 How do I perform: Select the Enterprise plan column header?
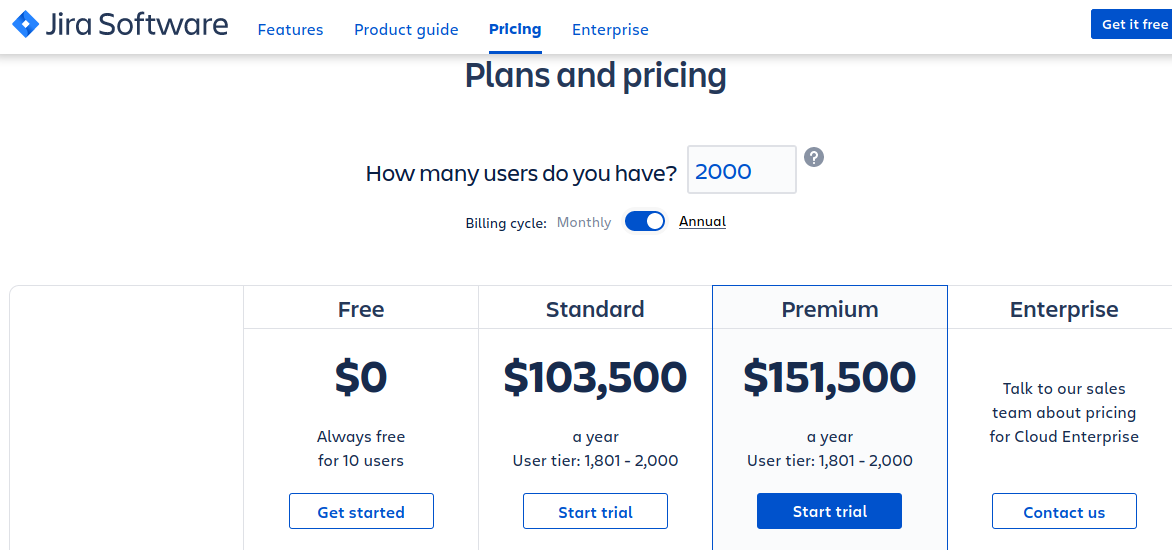click(x=1064, y=309)
